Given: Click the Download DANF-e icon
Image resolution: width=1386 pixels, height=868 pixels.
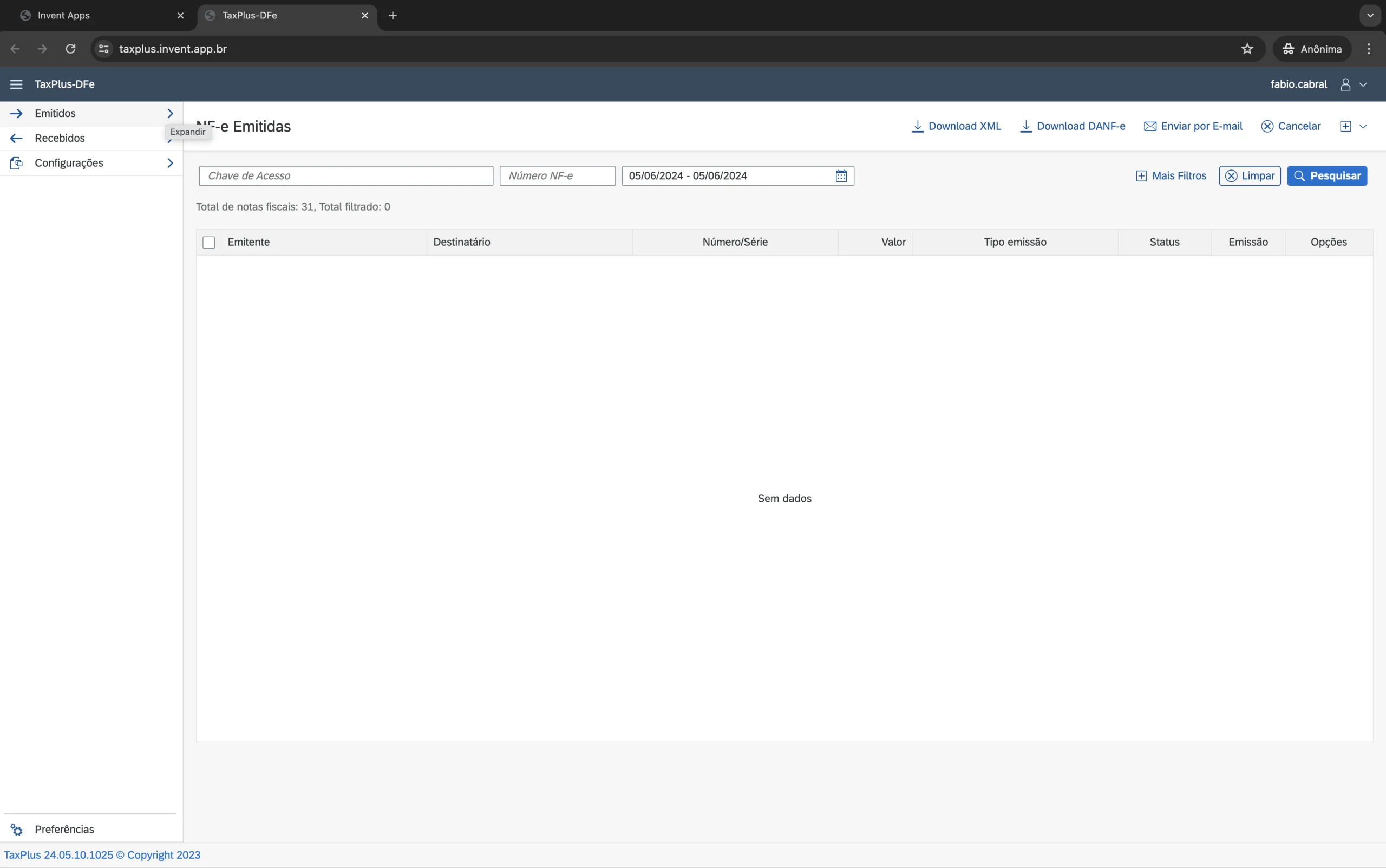Looking at the screenshot, I should coord(1027,125).
